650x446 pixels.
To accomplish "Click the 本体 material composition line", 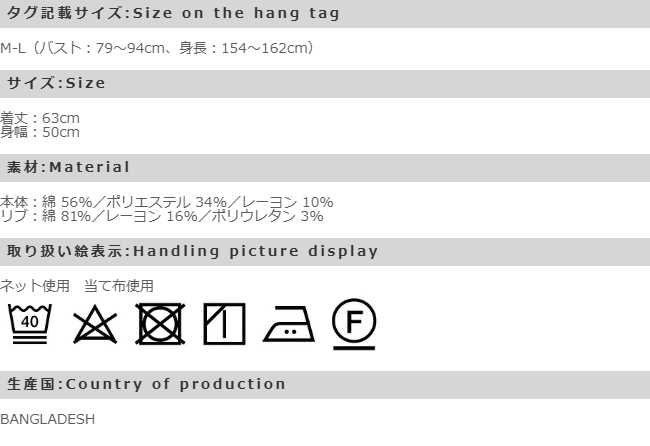I will (x=167, y=202).
